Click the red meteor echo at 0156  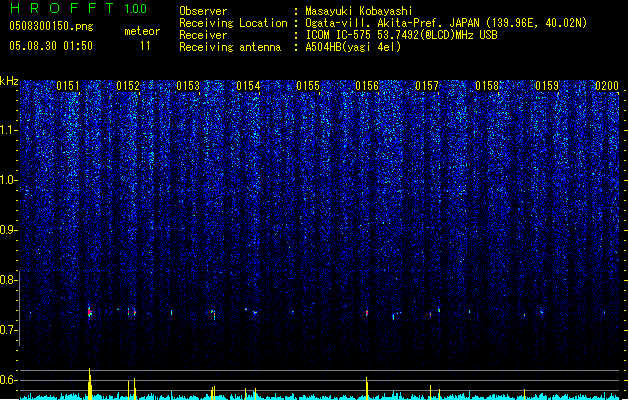[x=367, y=313]
